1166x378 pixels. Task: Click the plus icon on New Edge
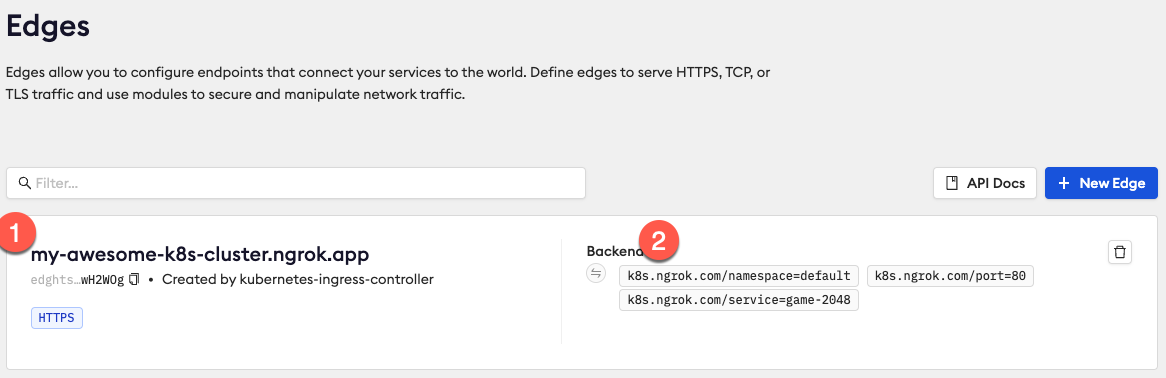pos(1064,183)
